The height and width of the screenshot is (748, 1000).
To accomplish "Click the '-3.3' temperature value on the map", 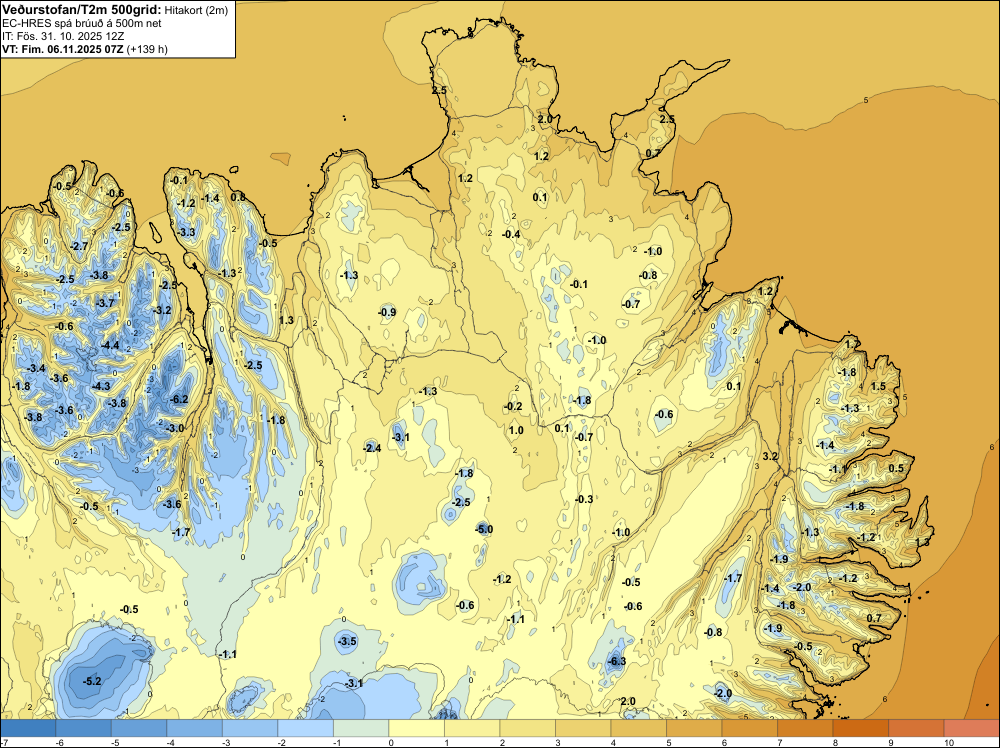I will 186,232.
